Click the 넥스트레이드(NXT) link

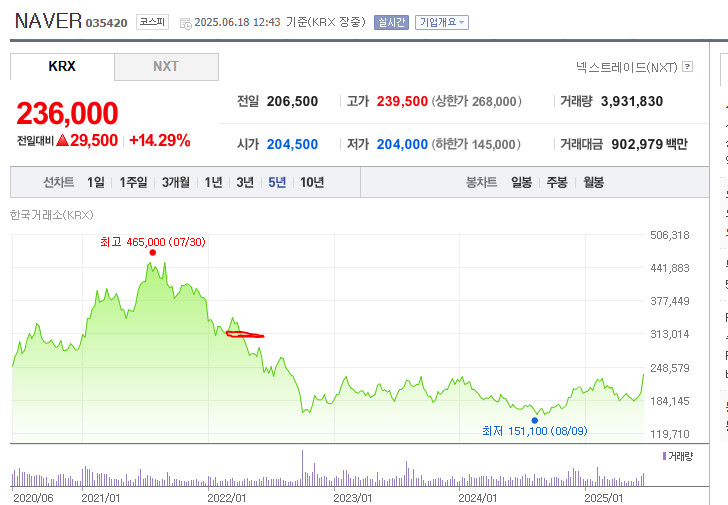pos(627,67)
